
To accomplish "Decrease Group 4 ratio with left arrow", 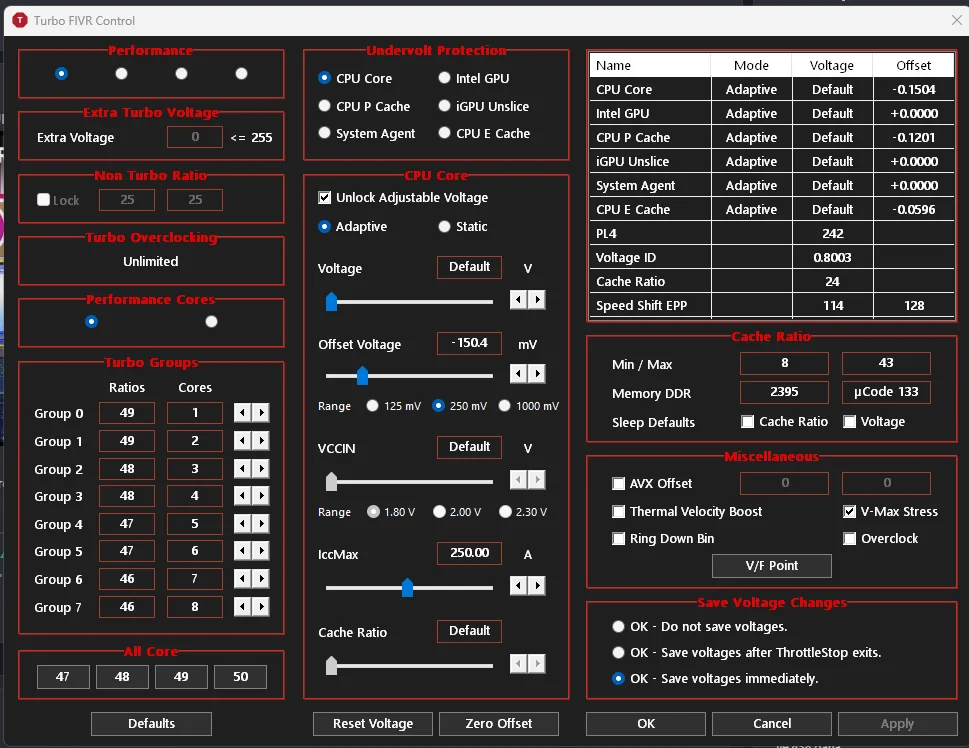I will point(242,524).
